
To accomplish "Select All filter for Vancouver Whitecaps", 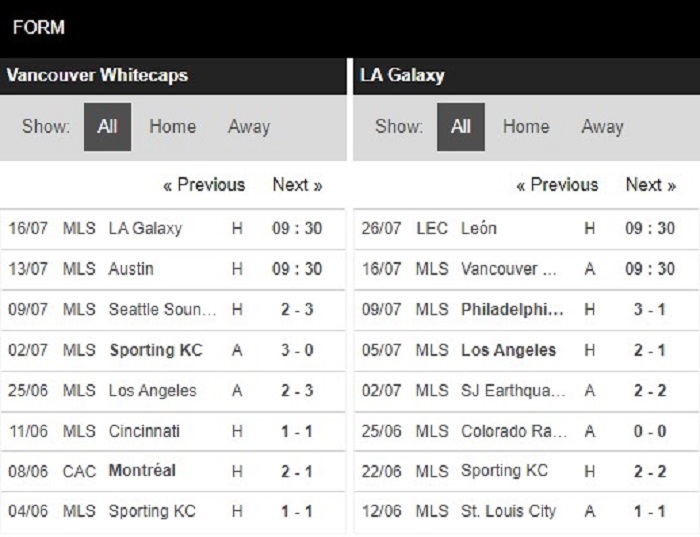I will click(107, 127).
